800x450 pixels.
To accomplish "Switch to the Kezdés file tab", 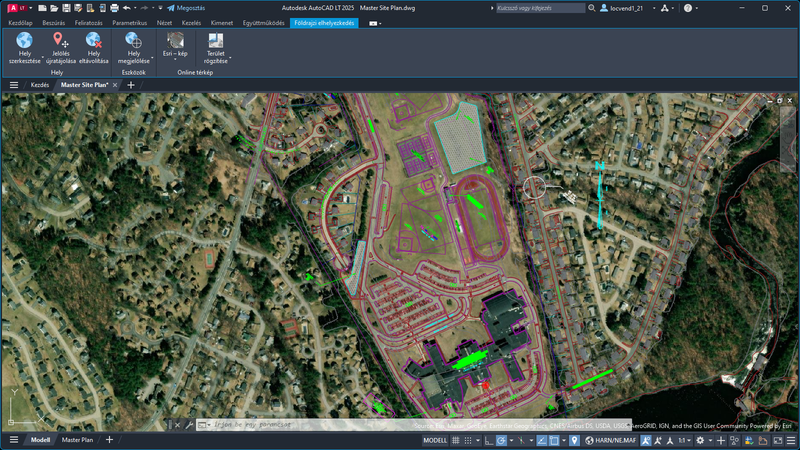I will point(40,85).
